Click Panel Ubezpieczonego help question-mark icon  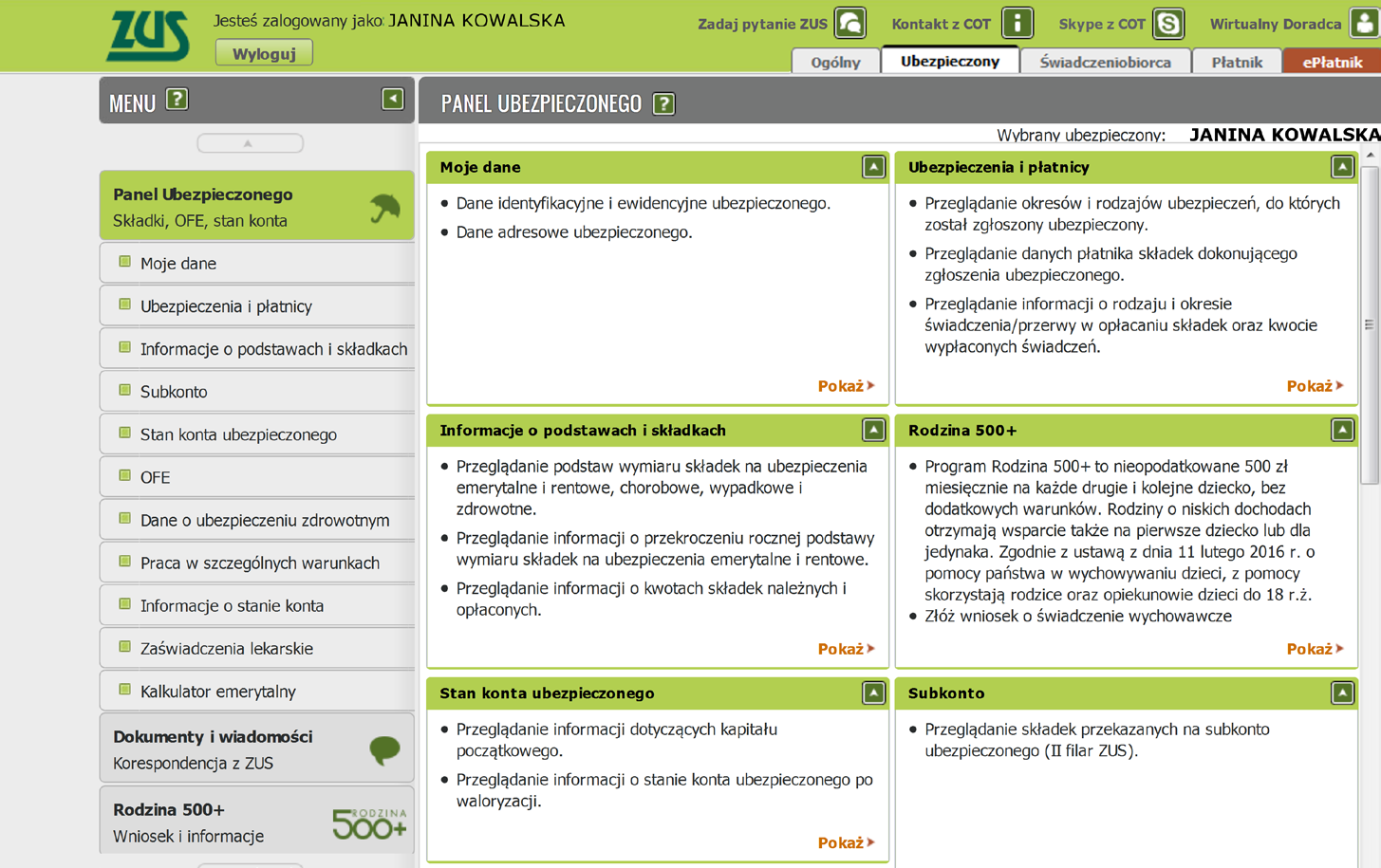[663, 103]
